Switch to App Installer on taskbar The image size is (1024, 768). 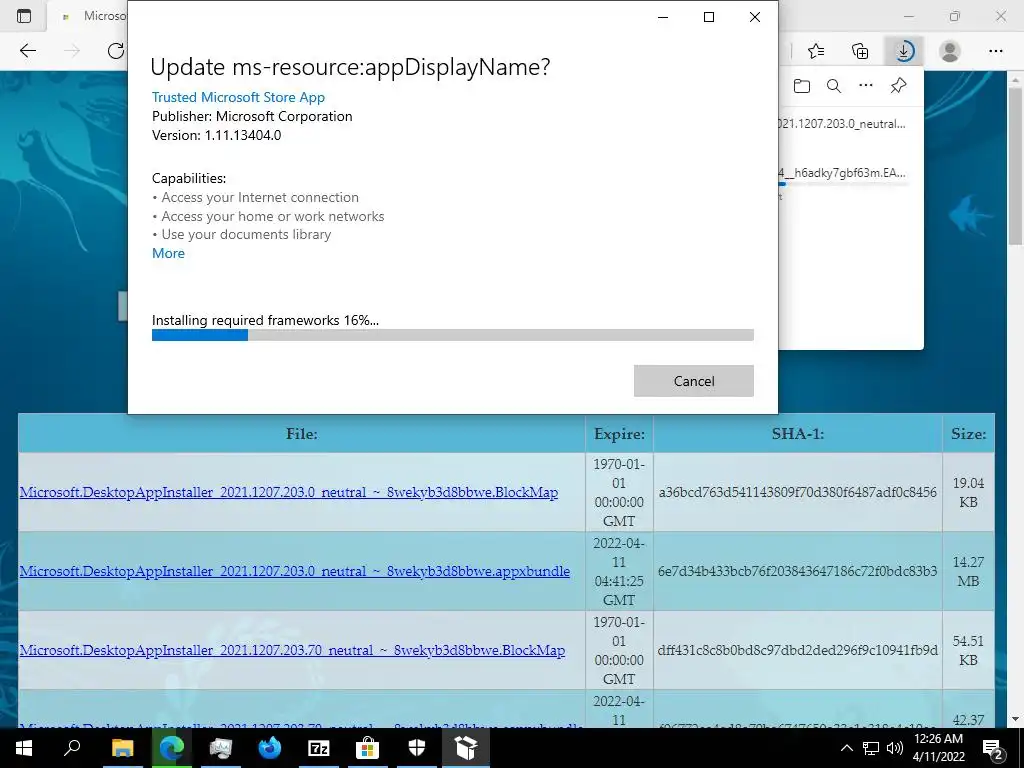tap(466, 748)
